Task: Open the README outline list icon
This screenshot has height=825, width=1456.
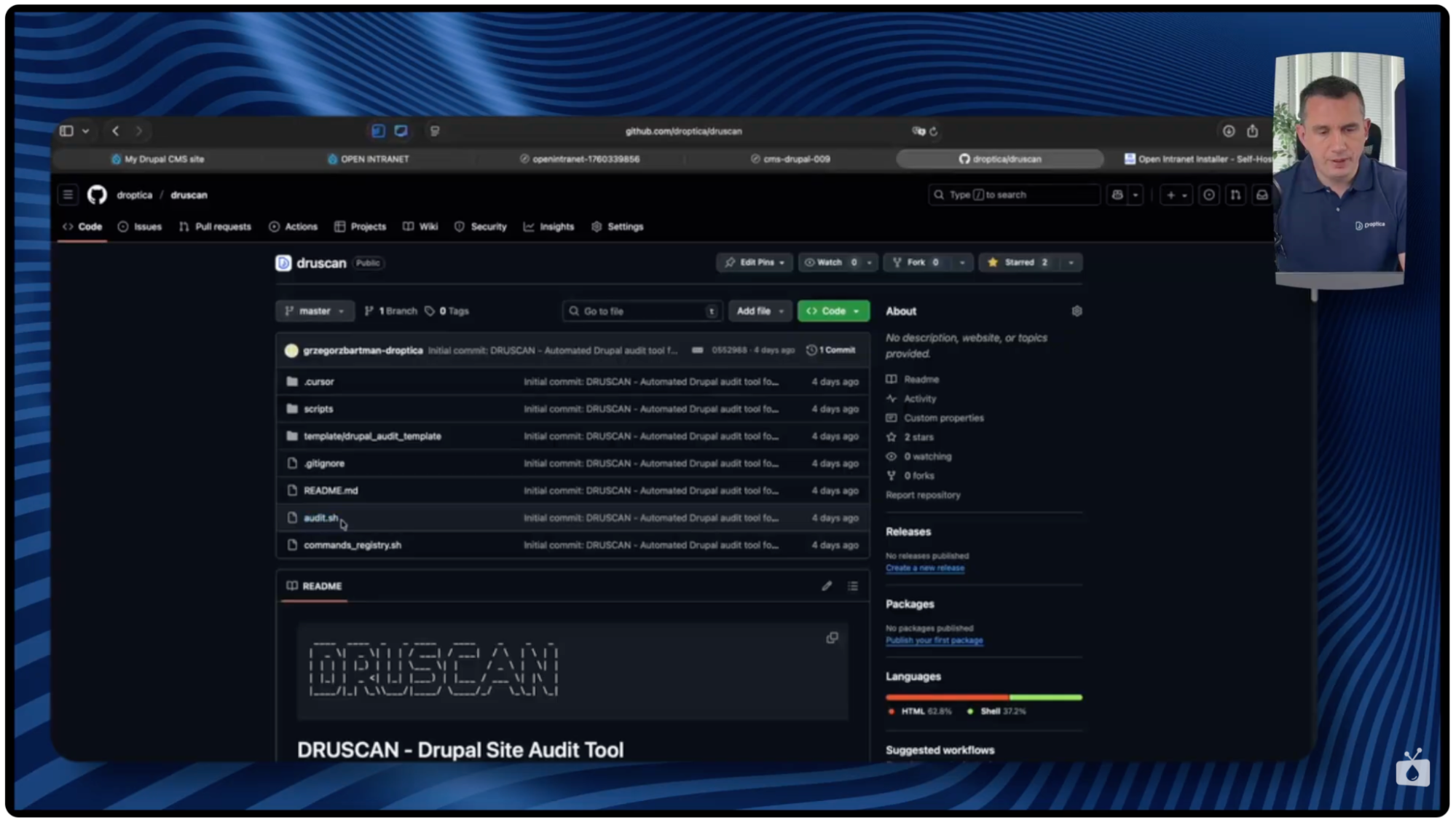Action: click(x=852, y=585)
